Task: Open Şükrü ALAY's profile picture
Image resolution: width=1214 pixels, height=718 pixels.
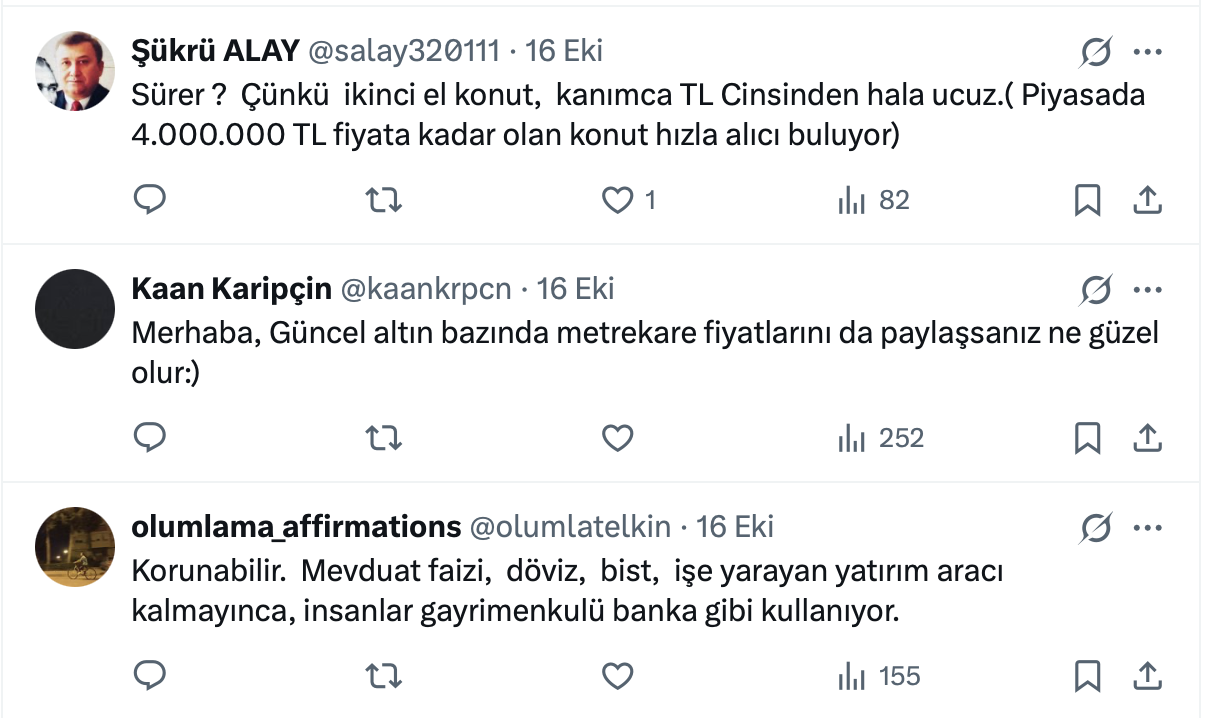Action: point(75,70)
